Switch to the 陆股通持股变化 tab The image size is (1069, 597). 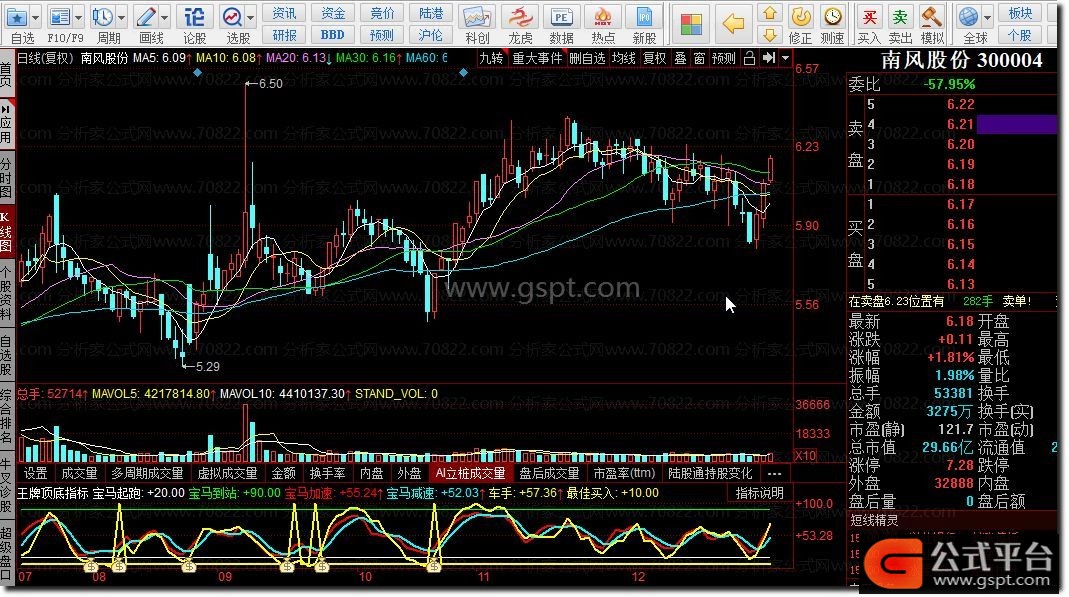coord(710,473)
